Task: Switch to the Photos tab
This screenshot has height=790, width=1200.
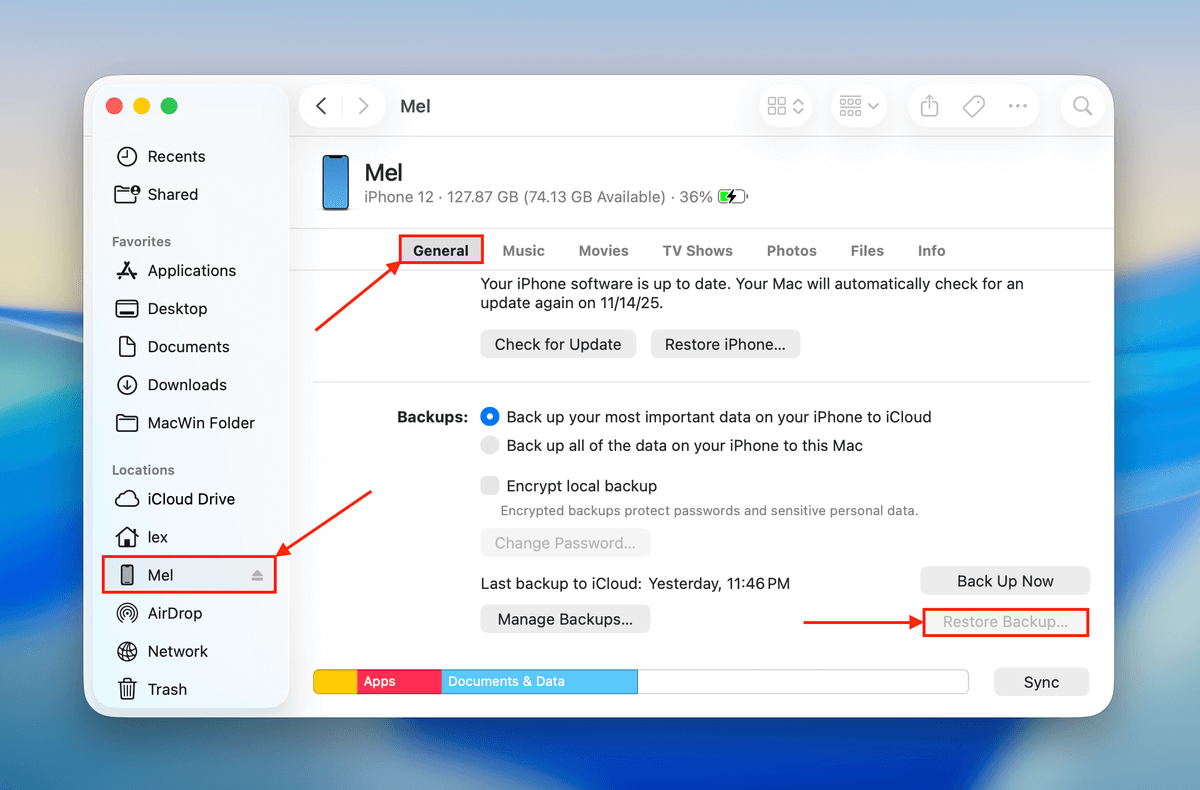Action: 791,250
